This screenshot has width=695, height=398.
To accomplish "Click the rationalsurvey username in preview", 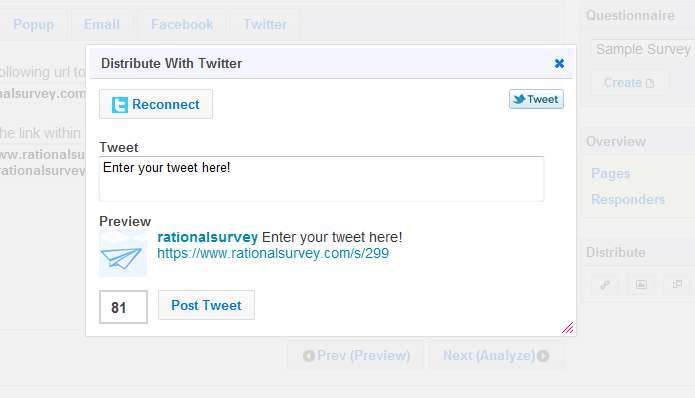I will click(207, 237).
